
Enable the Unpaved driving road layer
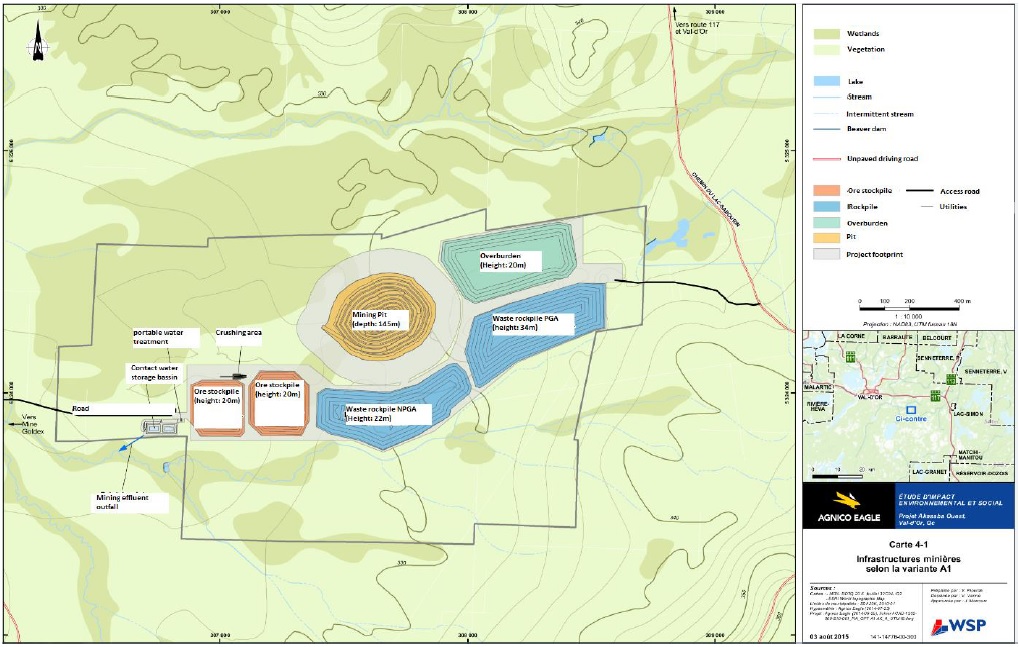coord(825,157)
